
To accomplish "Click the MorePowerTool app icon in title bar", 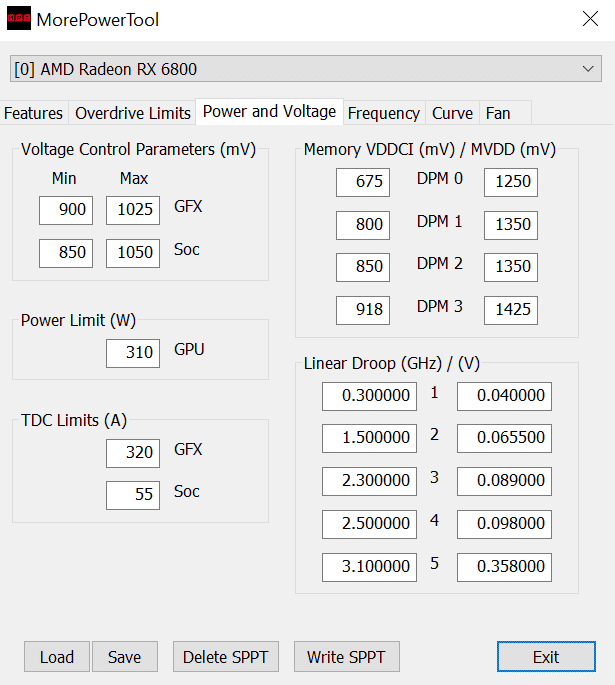I will pos(19,18).
